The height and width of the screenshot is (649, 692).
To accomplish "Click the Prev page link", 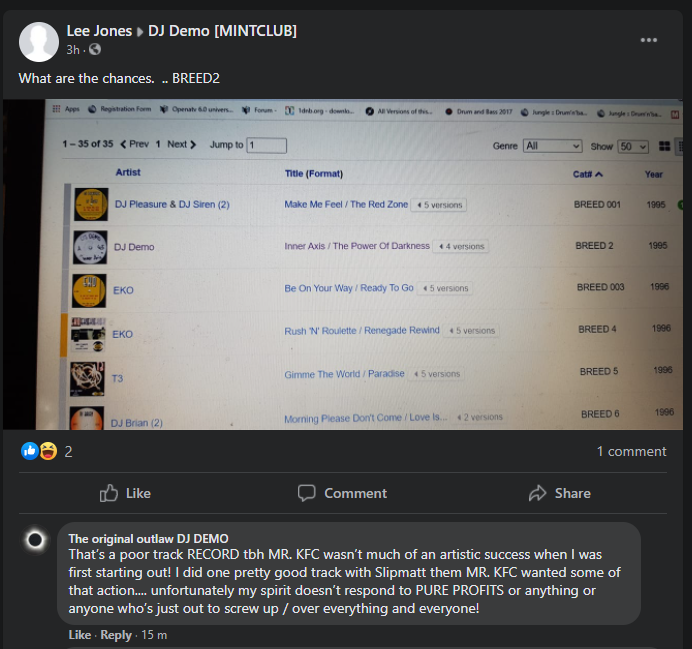I will [135, 144].
